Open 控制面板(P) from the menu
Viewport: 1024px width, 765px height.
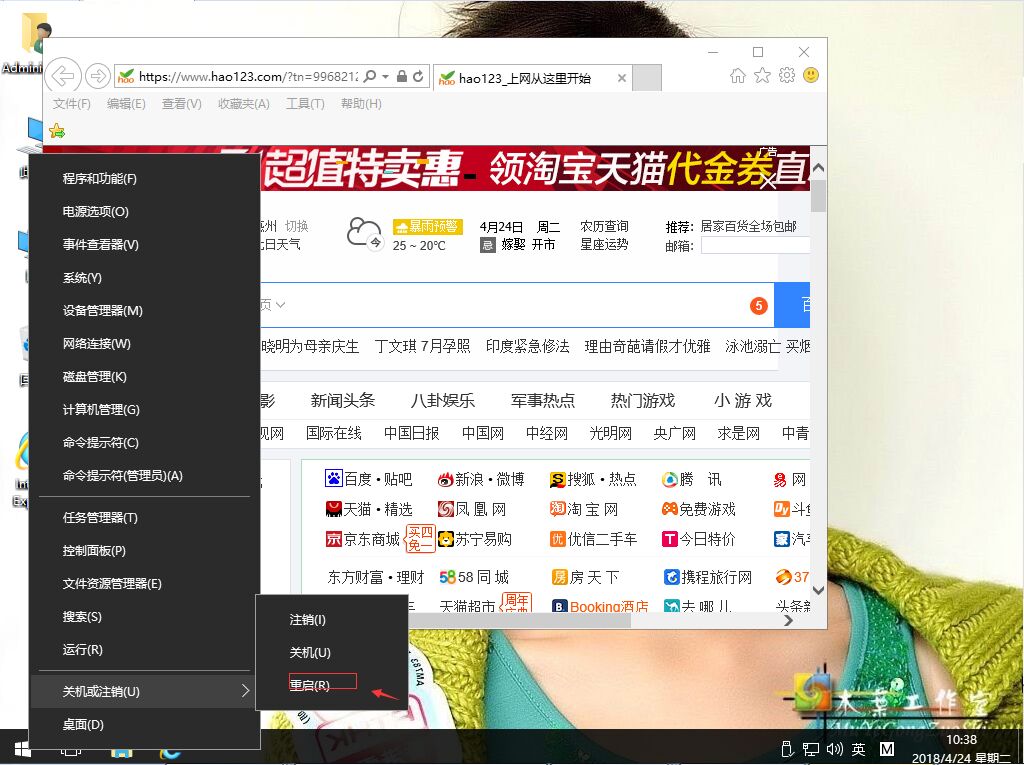coord(144,551)
